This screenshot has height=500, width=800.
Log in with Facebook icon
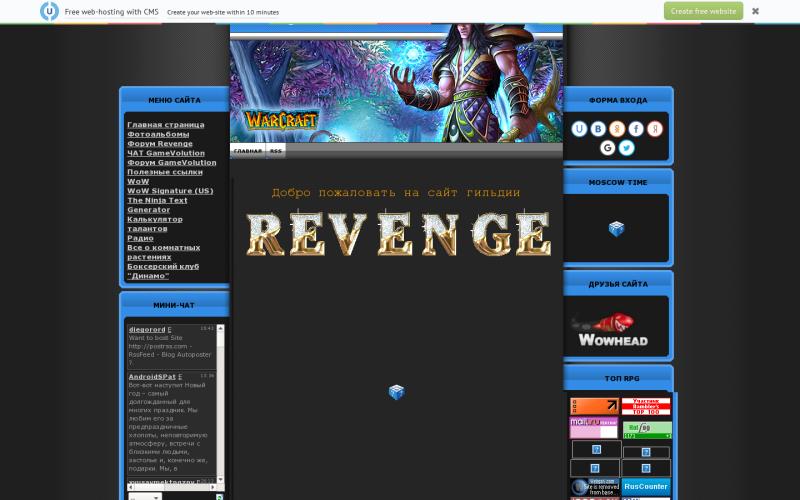[x=636, y=129]
